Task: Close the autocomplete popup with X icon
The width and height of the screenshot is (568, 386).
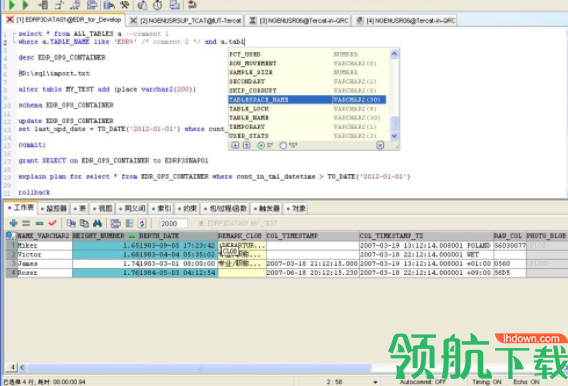Action: click(x=380, y=145)
